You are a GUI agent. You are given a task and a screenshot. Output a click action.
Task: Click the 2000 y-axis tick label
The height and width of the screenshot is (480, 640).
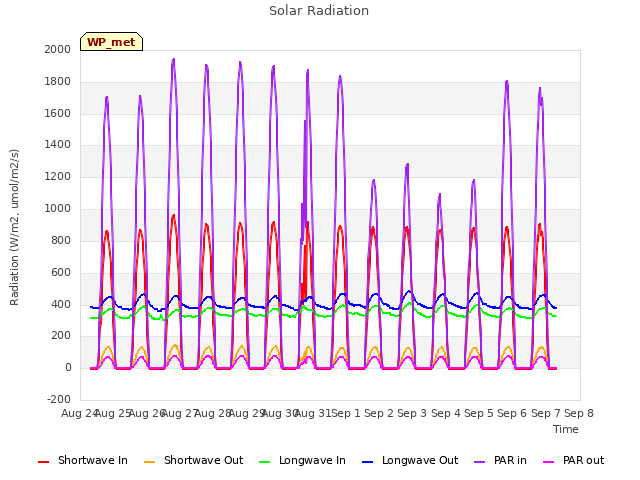(x=58, y=49)
